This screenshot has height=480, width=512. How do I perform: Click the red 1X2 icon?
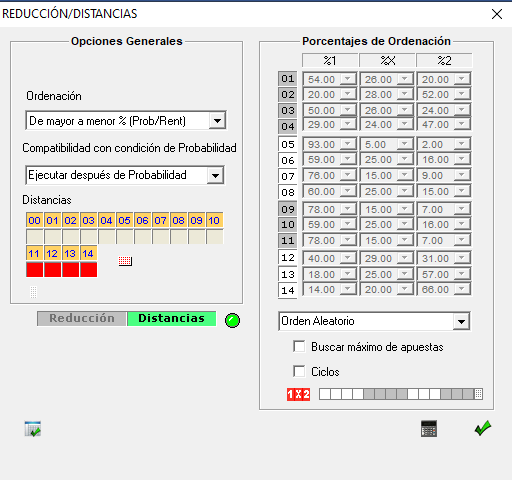pyautogui.click(x=298, y=394)
